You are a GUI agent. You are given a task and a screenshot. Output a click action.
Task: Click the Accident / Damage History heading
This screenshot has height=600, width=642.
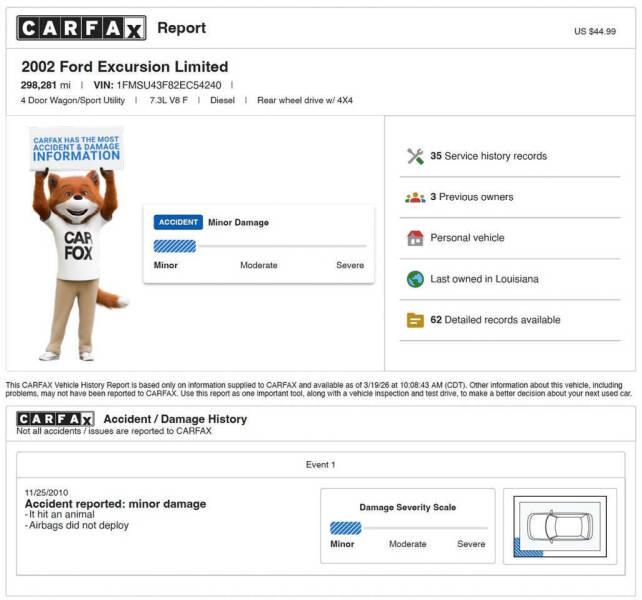[x=175, y=419]
